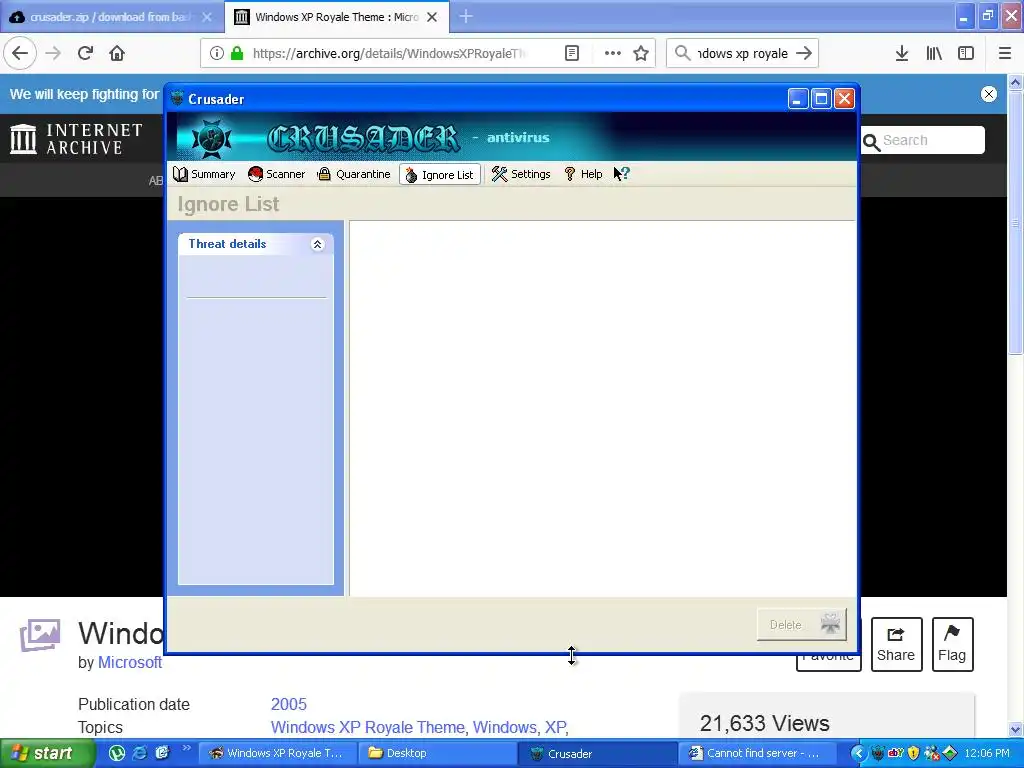
Task: Open Crusader Settings
Action: click(520, 174)
